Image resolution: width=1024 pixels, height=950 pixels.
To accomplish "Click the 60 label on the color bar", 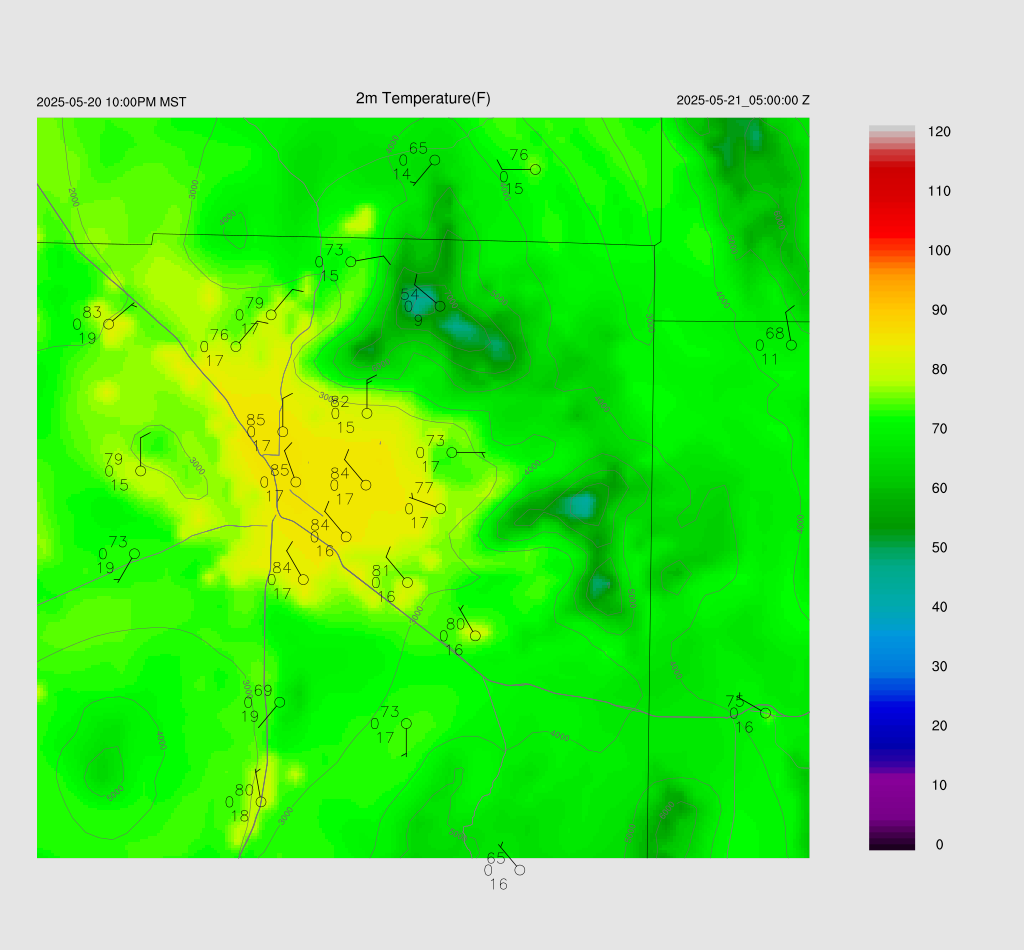I will (x=939, y=488).
